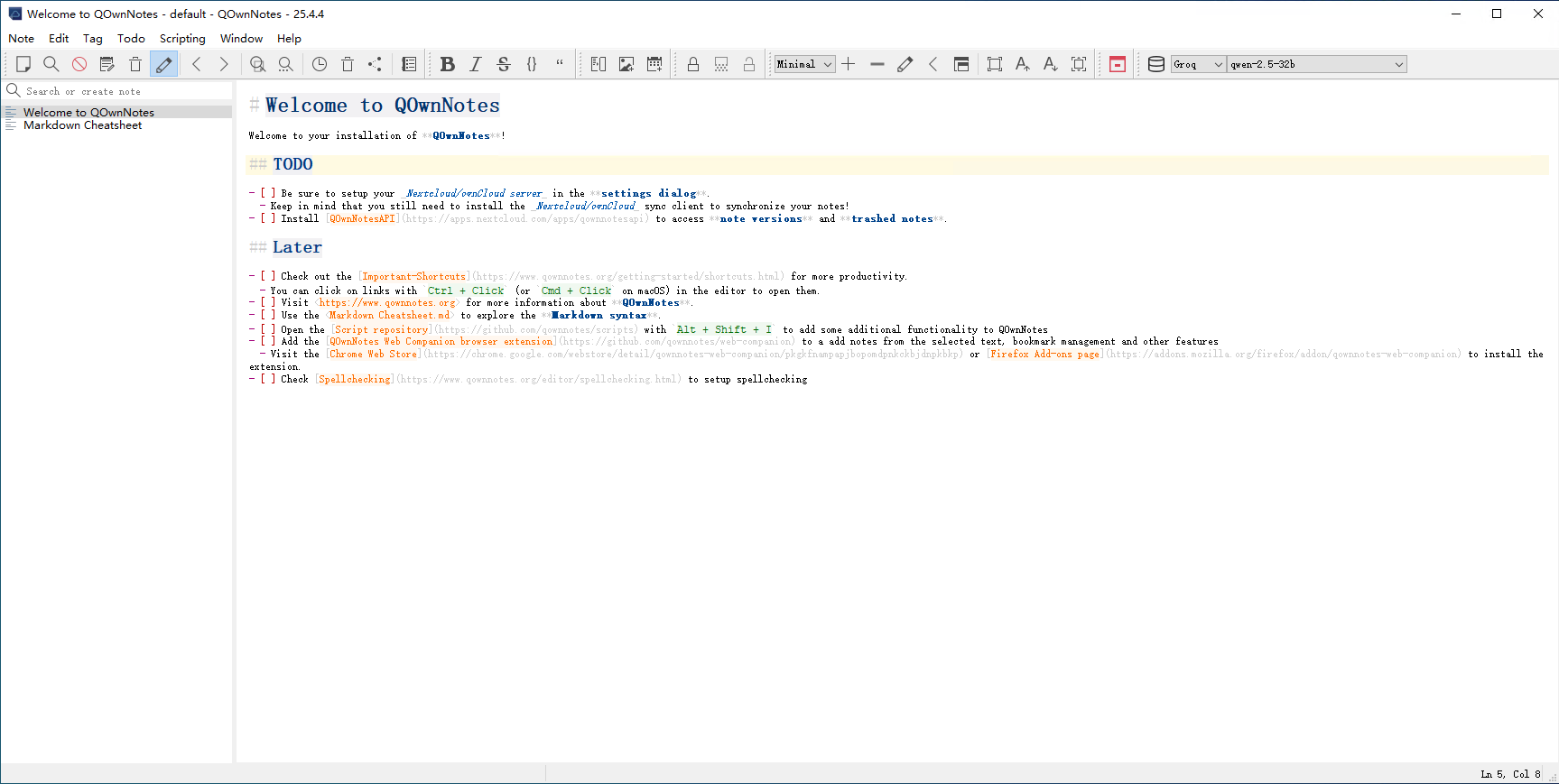Go forward in note history arrow
This screenshot has width=1559, height=784.
pyautogui.click(x=224, y=64)
